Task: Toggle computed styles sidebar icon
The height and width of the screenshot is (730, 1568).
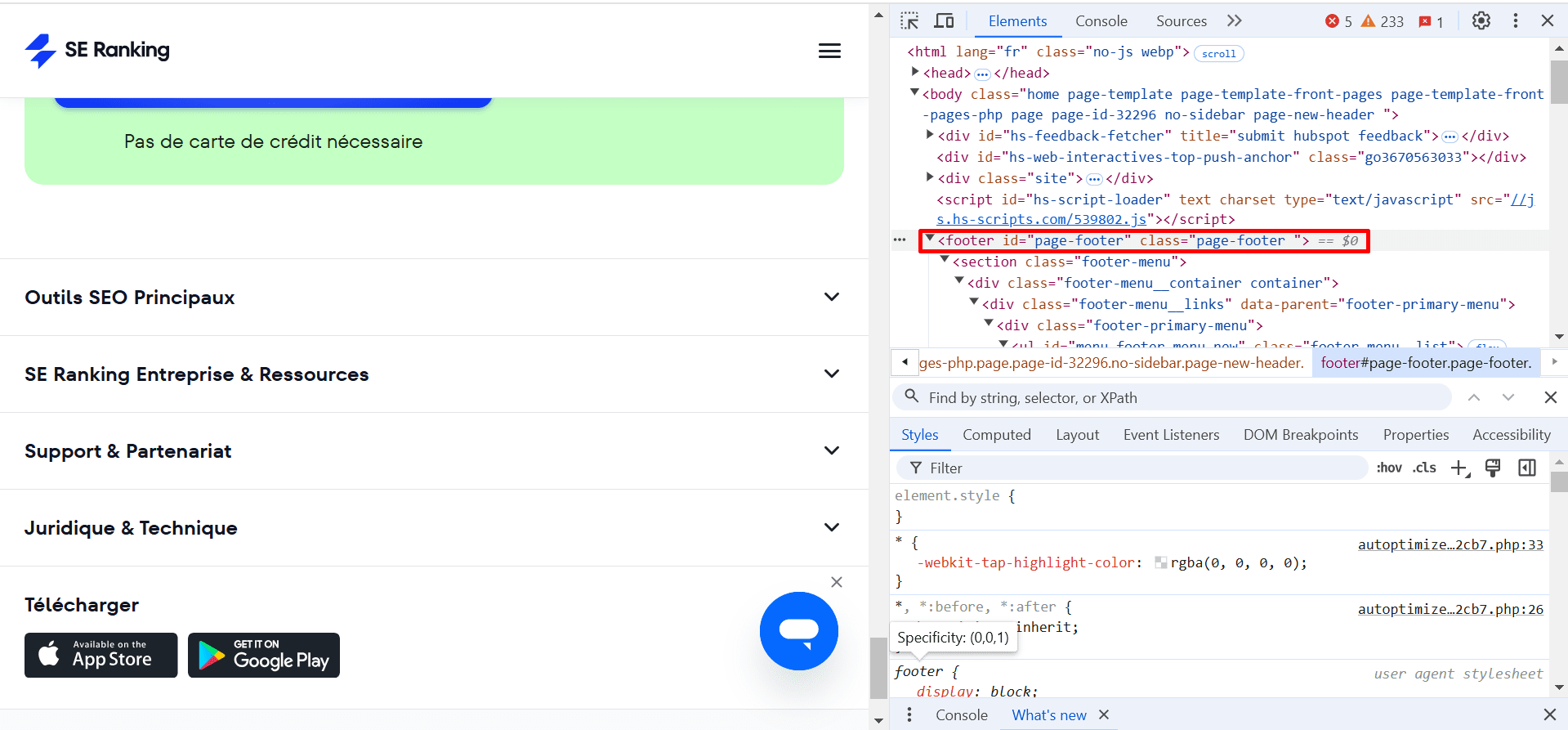Action: tap(1527, 468)
